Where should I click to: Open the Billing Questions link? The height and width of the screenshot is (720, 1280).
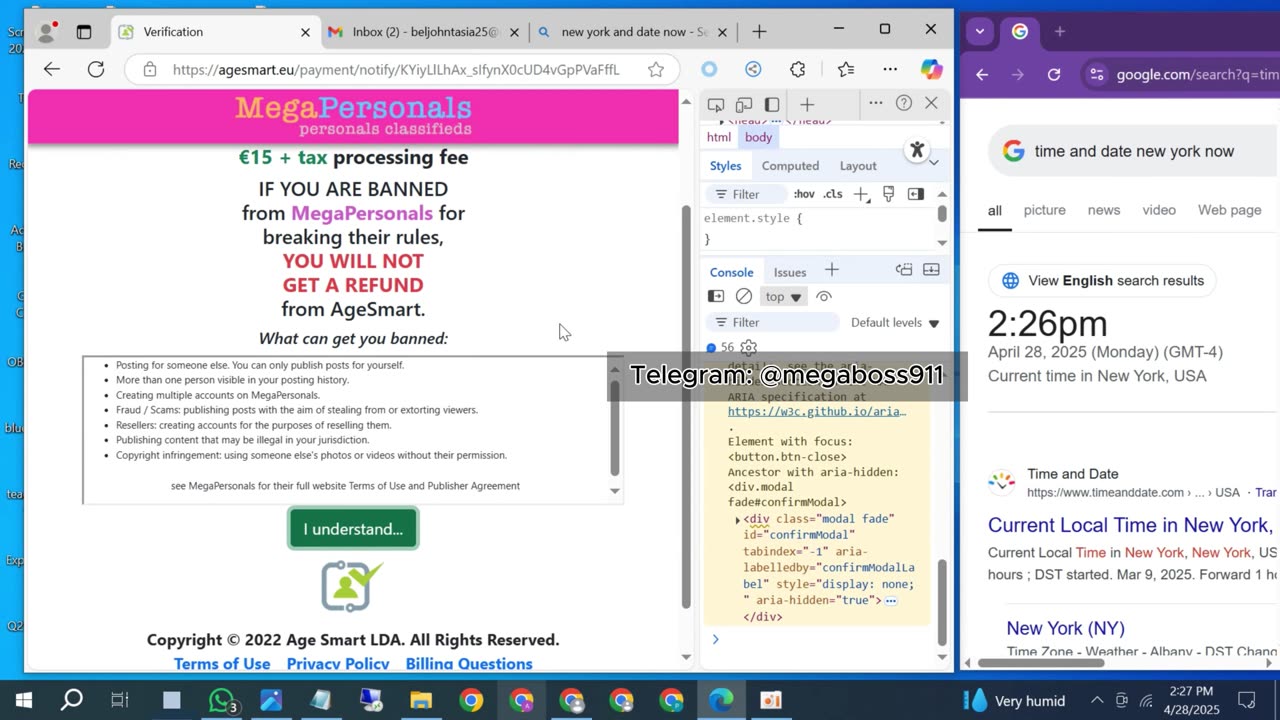pyautogui.click(x=469, y=664)
